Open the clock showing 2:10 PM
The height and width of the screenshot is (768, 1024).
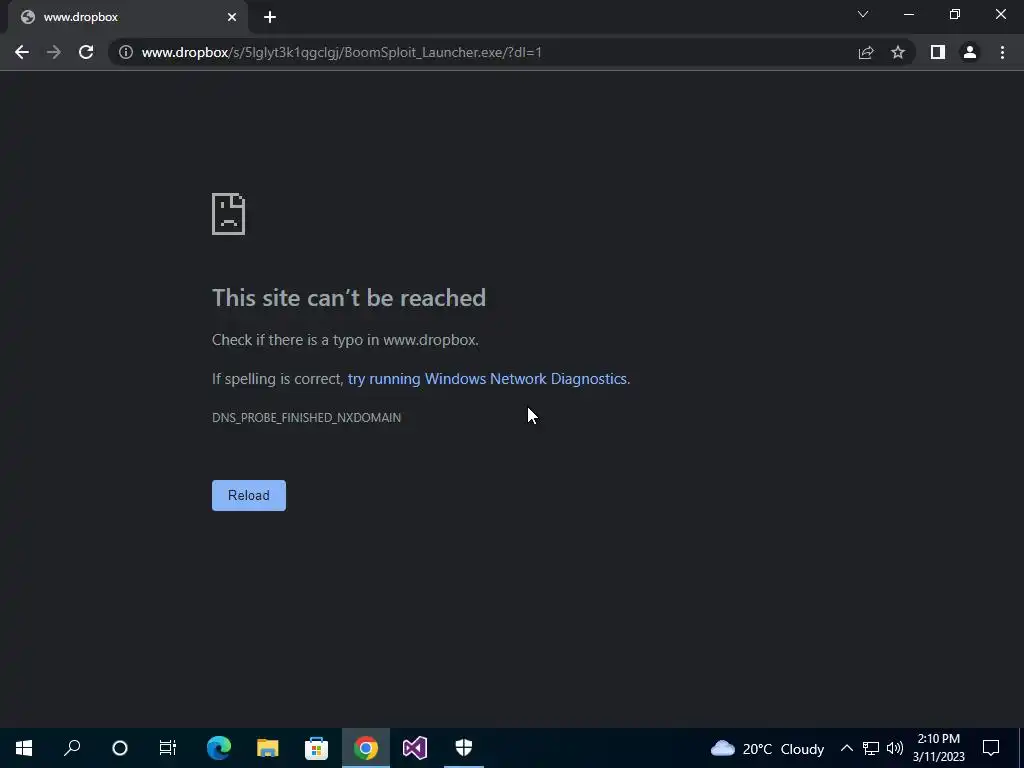938,748
